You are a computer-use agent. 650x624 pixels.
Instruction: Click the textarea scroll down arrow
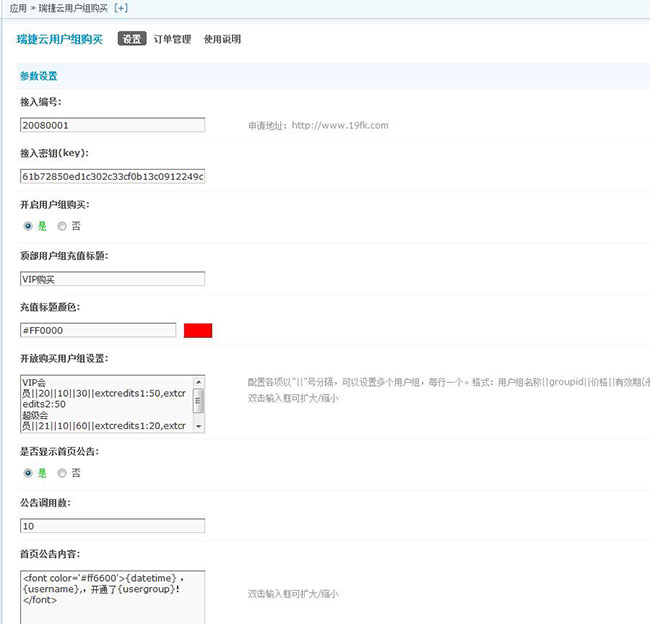pos(199,426)
